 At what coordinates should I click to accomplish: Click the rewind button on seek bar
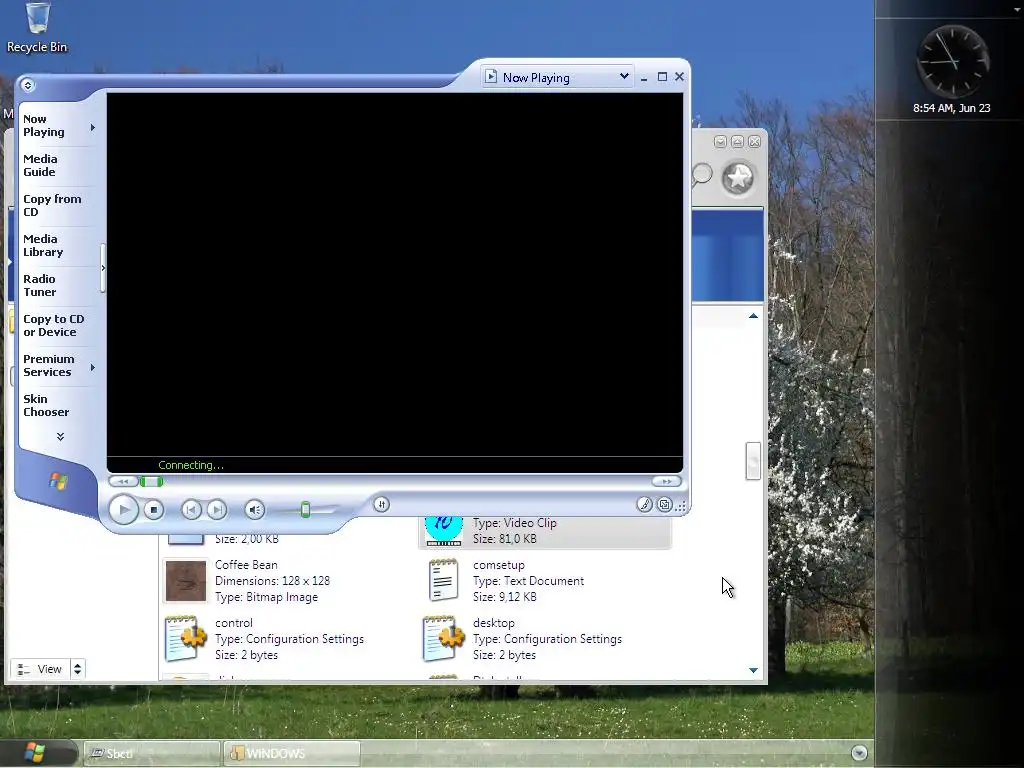(123, 481)
